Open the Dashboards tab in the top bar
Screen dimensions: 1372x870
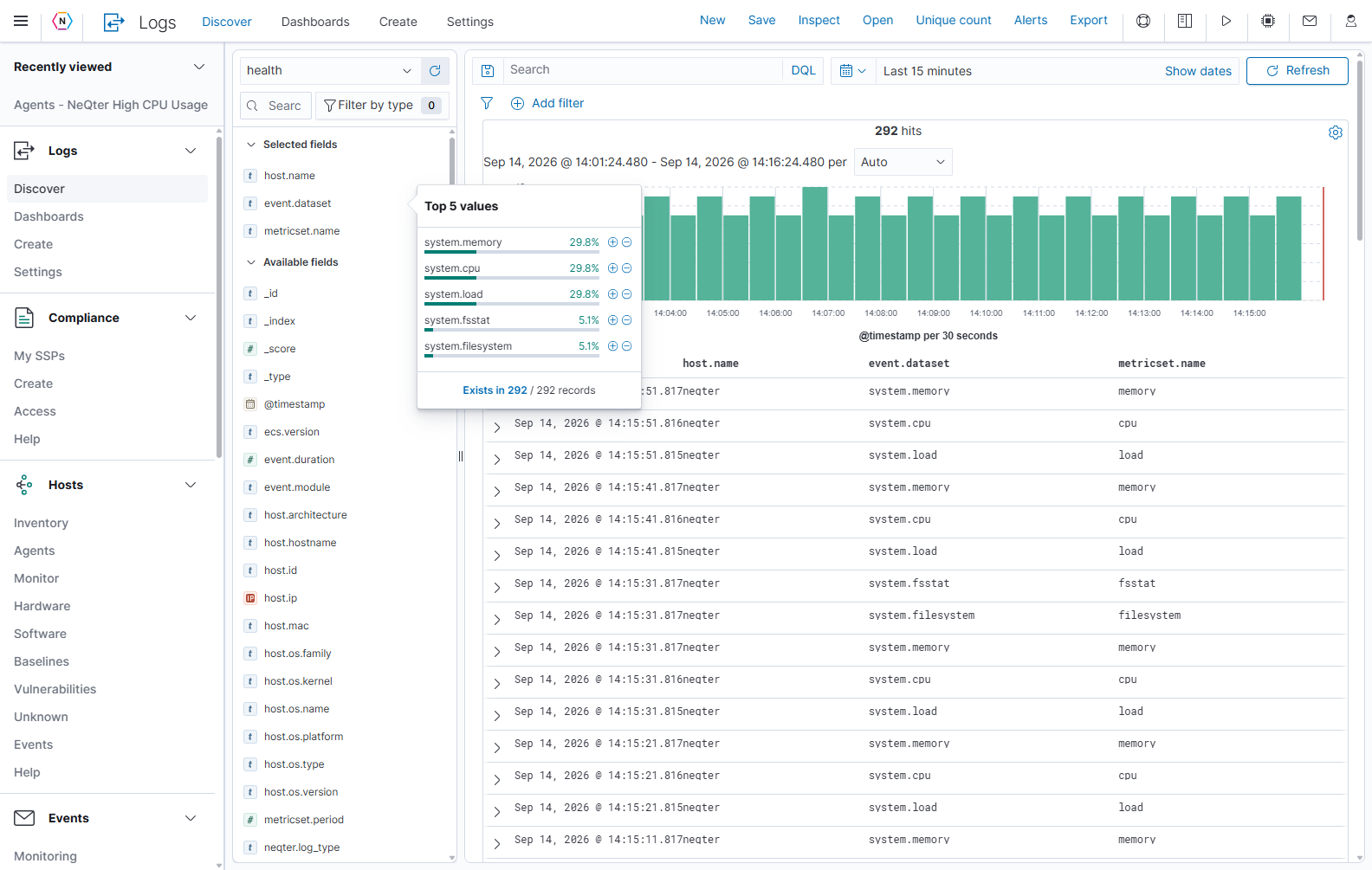tap(315, 22)
